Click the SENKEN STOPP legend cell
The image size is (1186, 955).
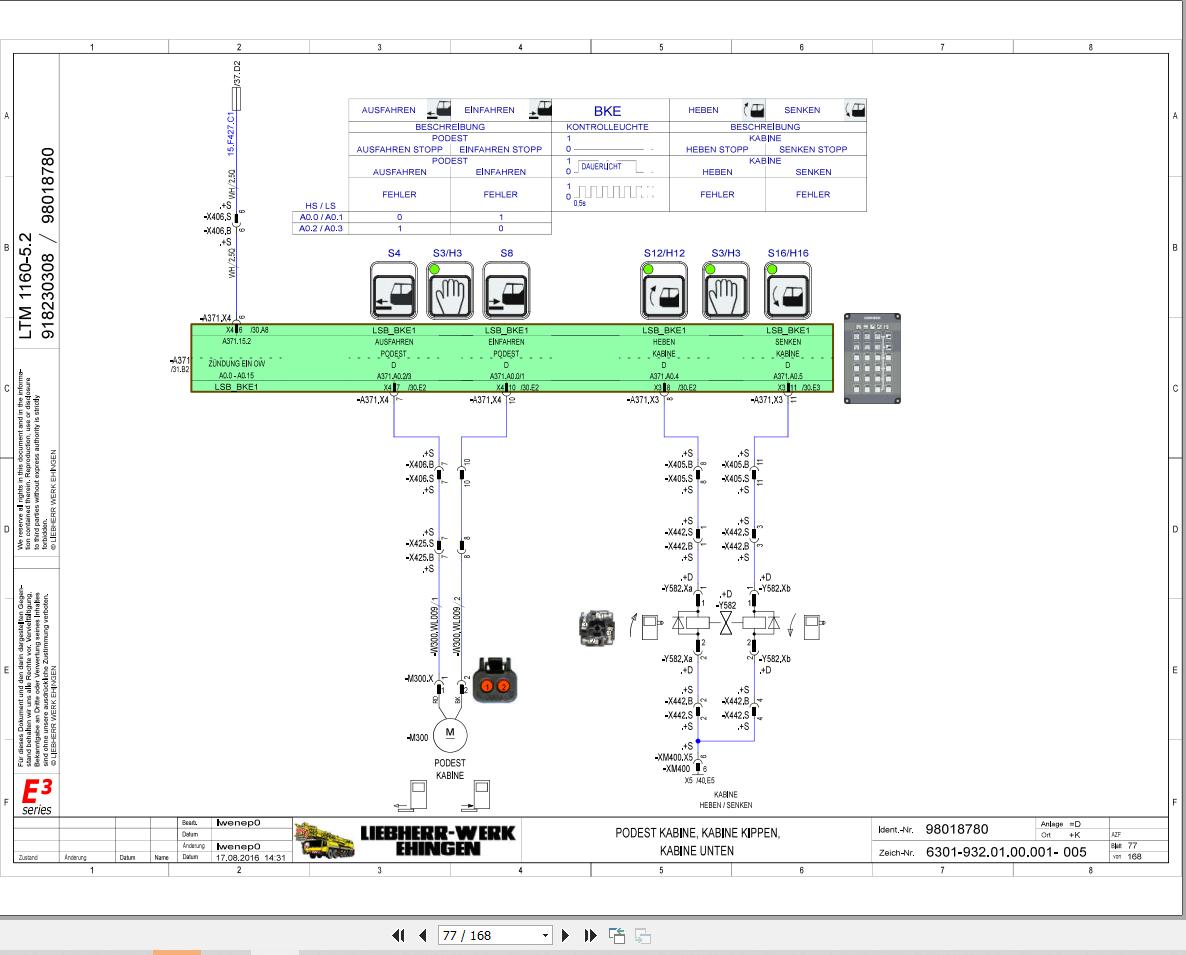click(813, 150)
